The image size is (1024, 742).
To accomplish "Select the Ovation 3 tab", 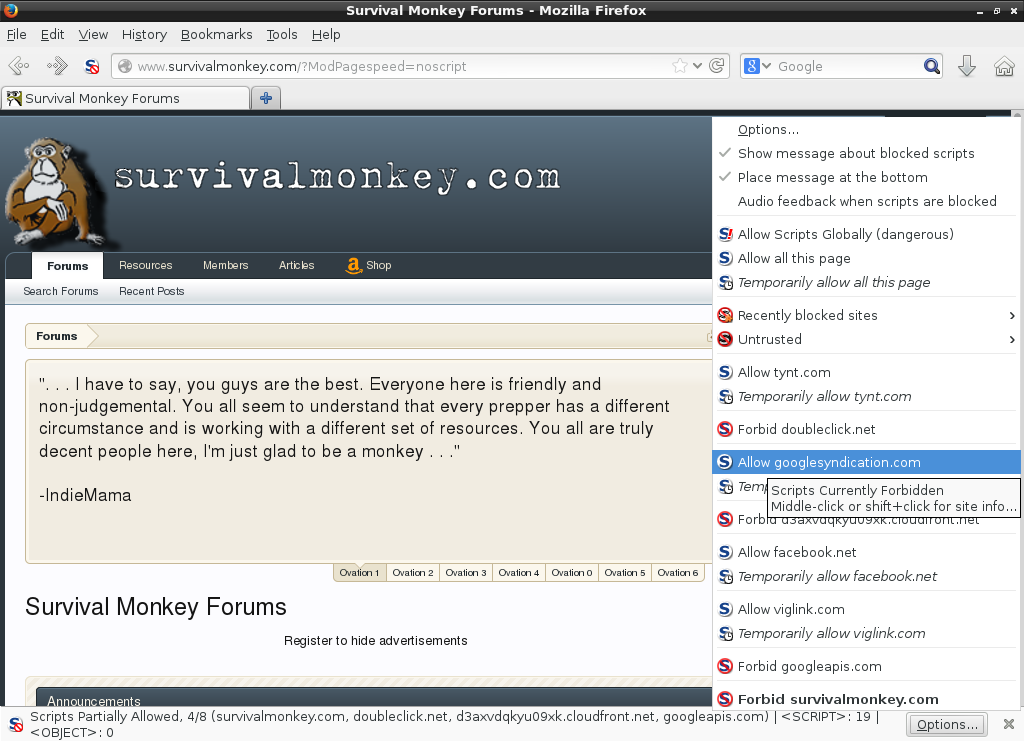I will tap(466, 573).
